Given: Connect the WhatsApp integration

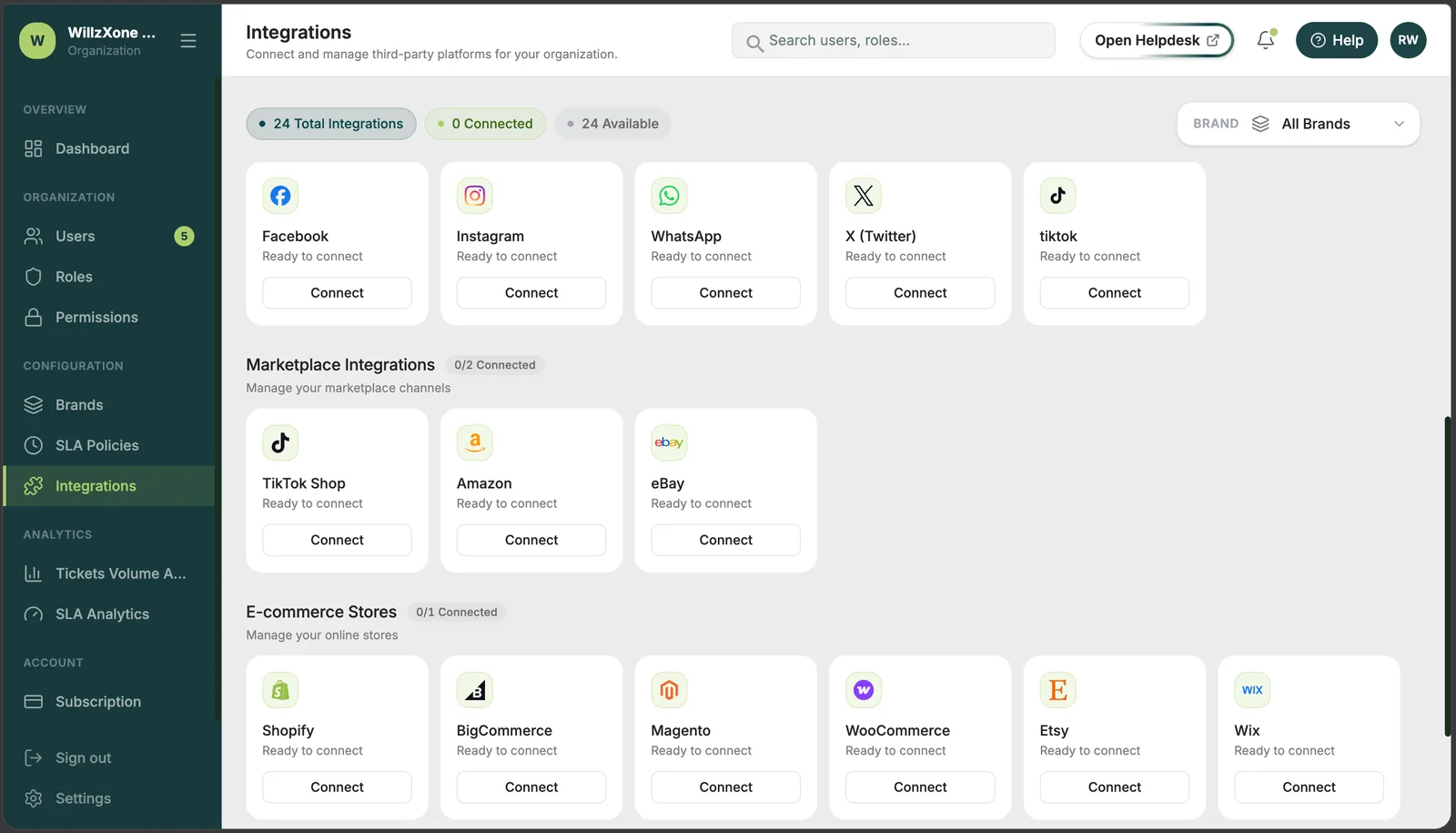Looking at the screenshot, I should 725,293.
